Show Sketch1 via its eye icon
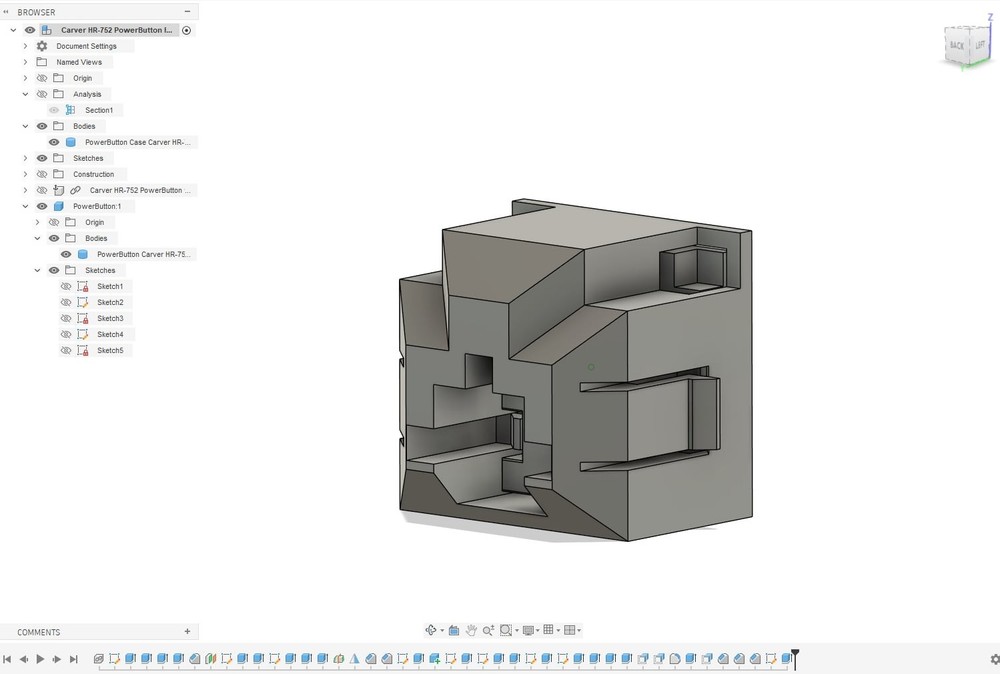This screenshot has width=1000, height=674. (66, 286)
